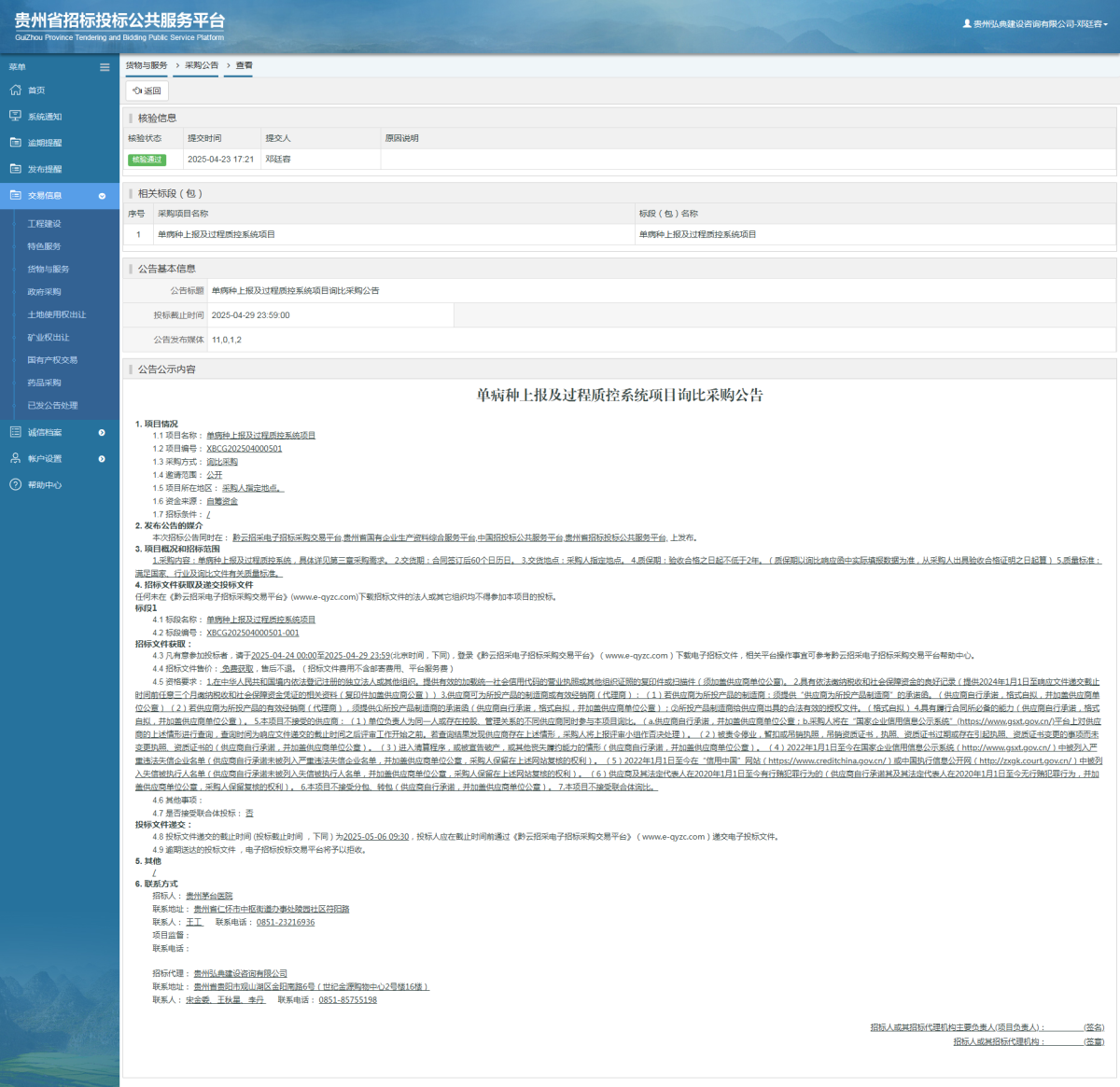Open 帮助中心 question mark icon
The width and height of the screenshot is (1120, 1087).
click(15, 484)
